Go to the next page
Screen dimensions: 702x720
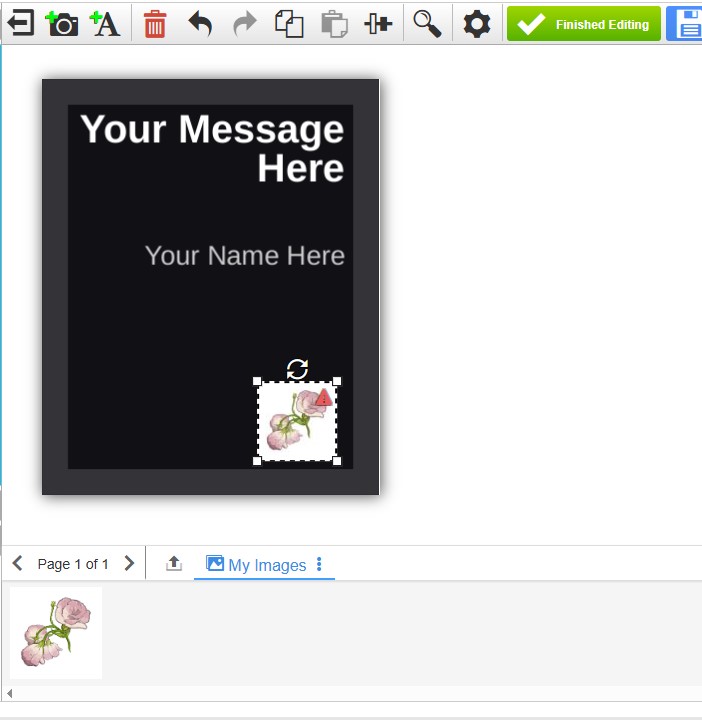pos(129,563)
